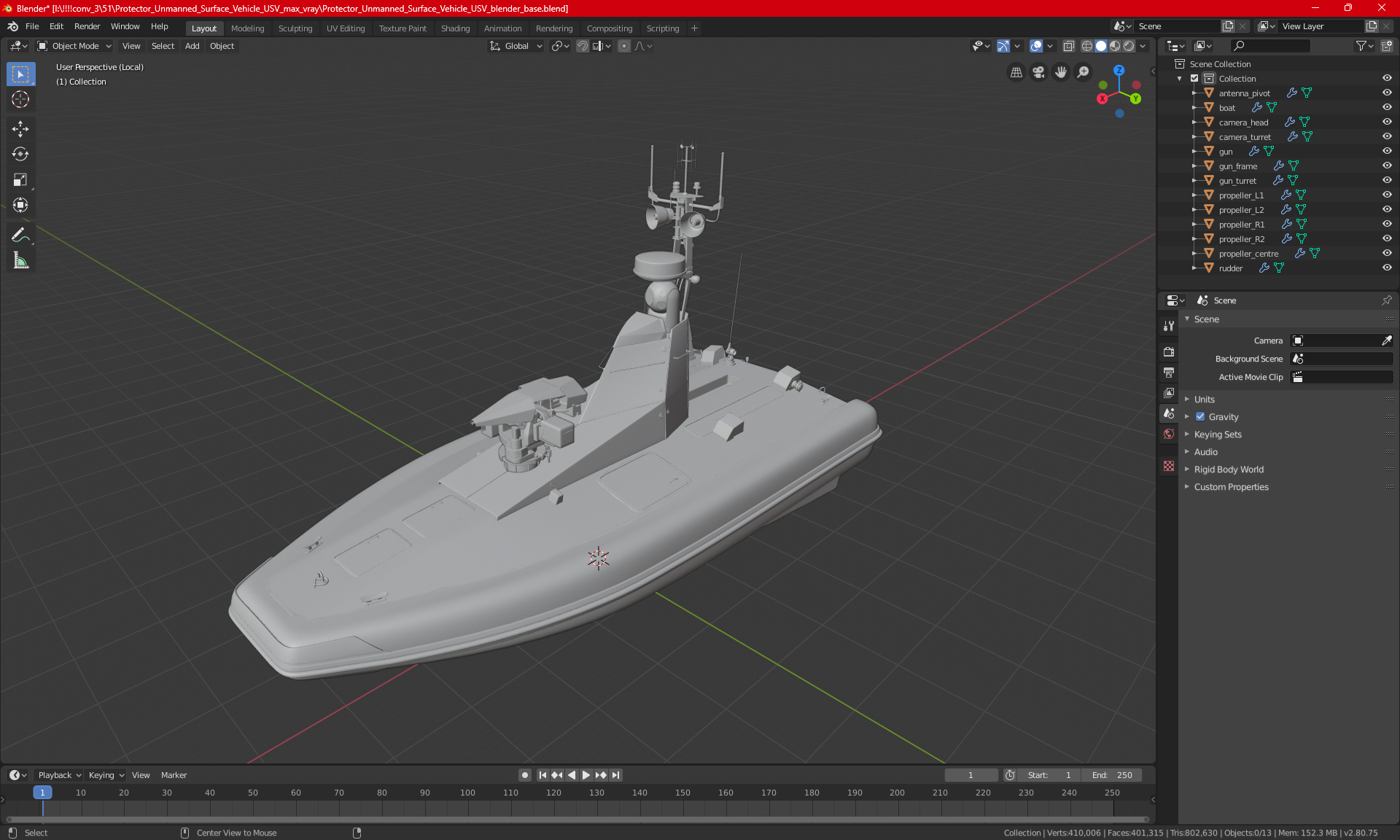Add a new workspace with plus button
The image size is (1400, 840).
point(694,28)
